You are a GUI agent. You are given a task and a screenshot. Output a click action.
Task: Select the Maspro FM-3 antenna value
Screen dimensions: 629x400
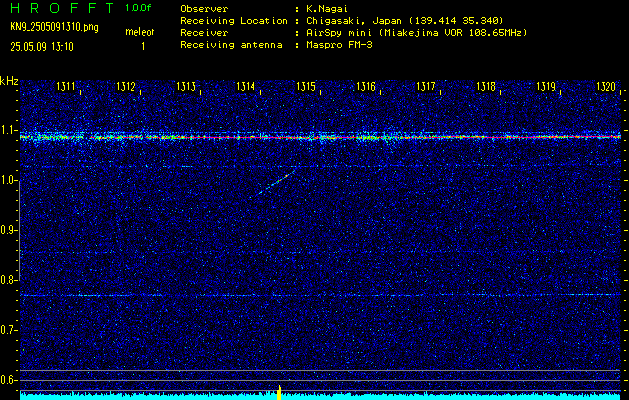[339, 45]
